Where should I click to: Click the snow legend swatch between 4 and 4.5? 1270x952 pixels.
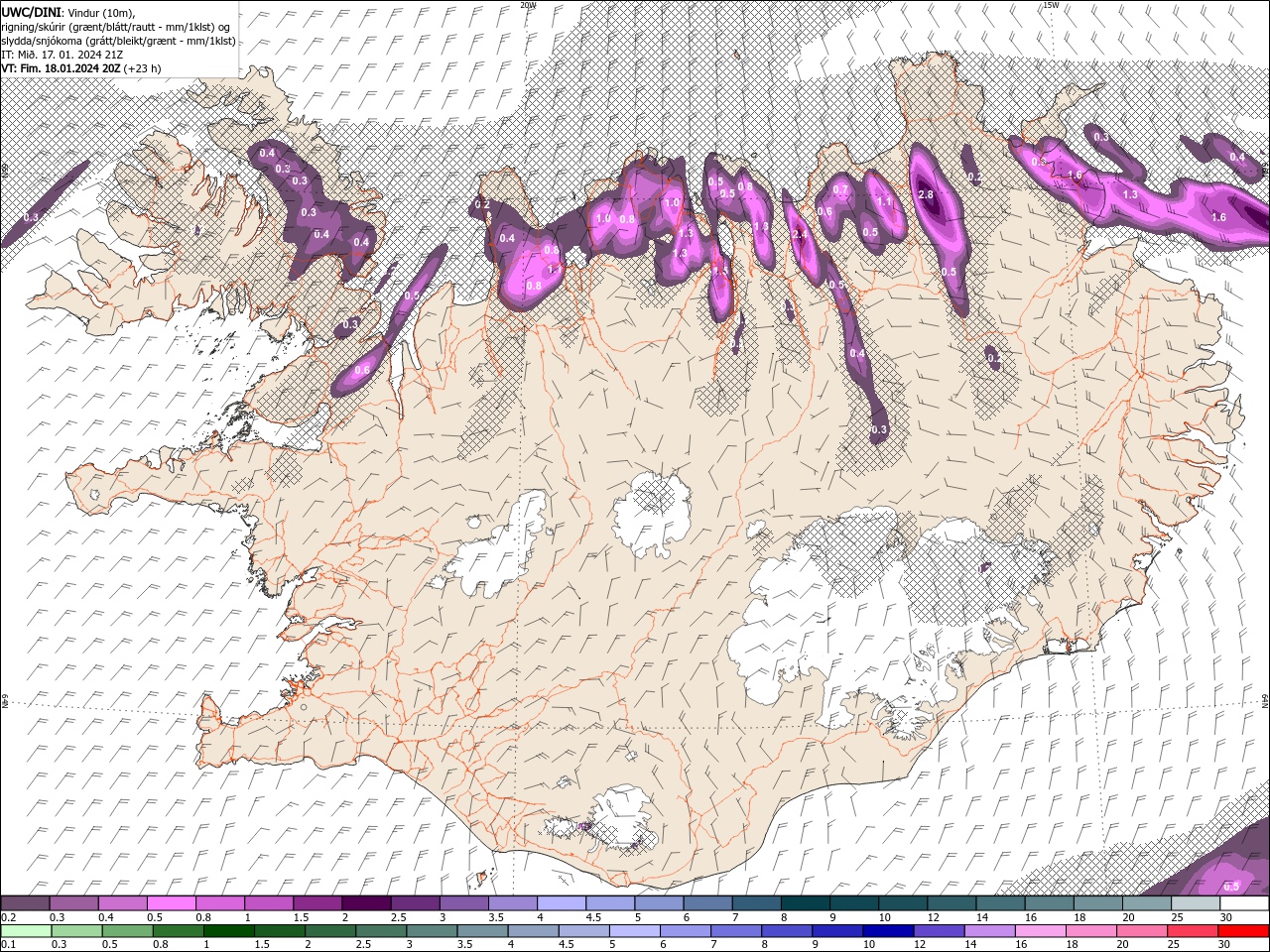click(562, 903)
